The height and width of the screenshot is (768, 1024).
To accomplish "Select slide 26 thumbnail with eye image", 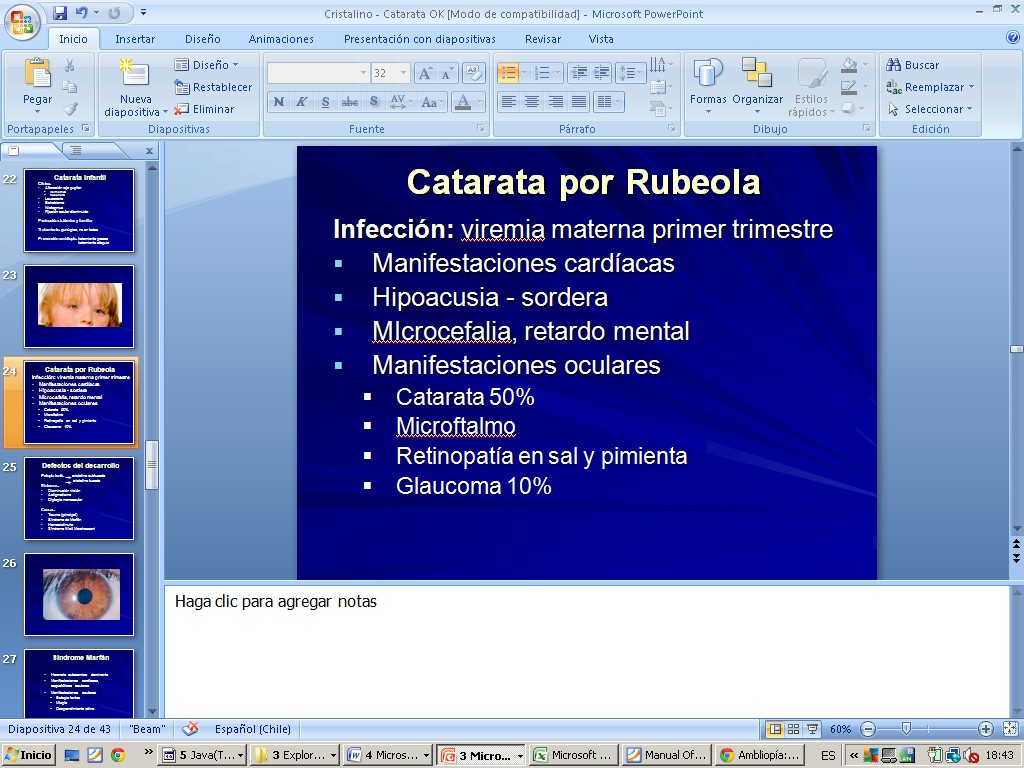I will click(x=79, y=594).
